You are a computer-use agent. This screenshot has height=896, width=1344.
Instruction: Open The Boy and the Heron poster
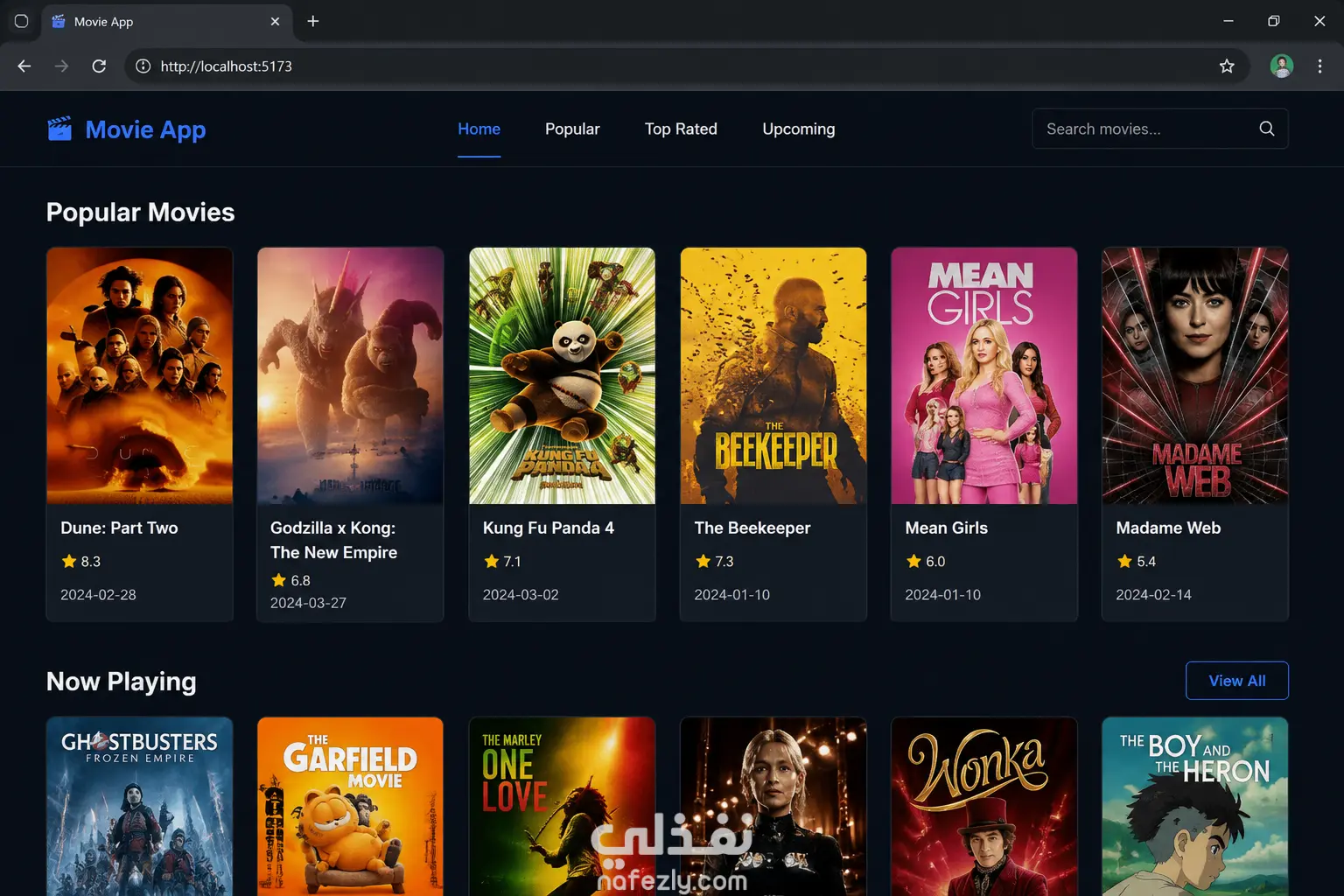(x=1195, y=807)
